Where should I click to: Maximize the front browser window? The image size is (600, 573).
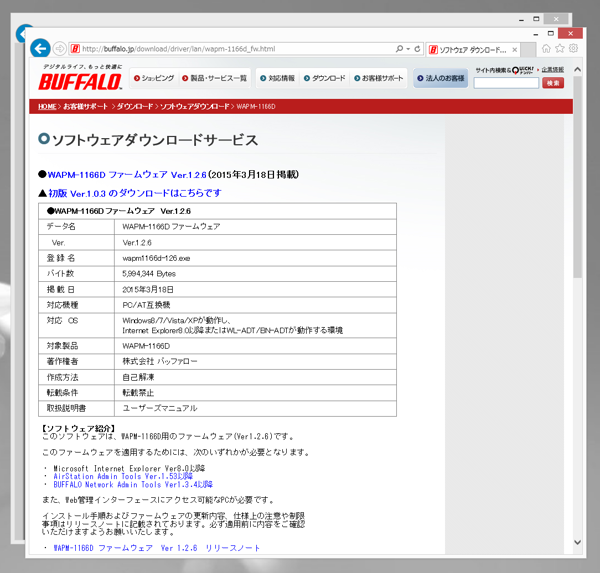(x=551, y=34)
